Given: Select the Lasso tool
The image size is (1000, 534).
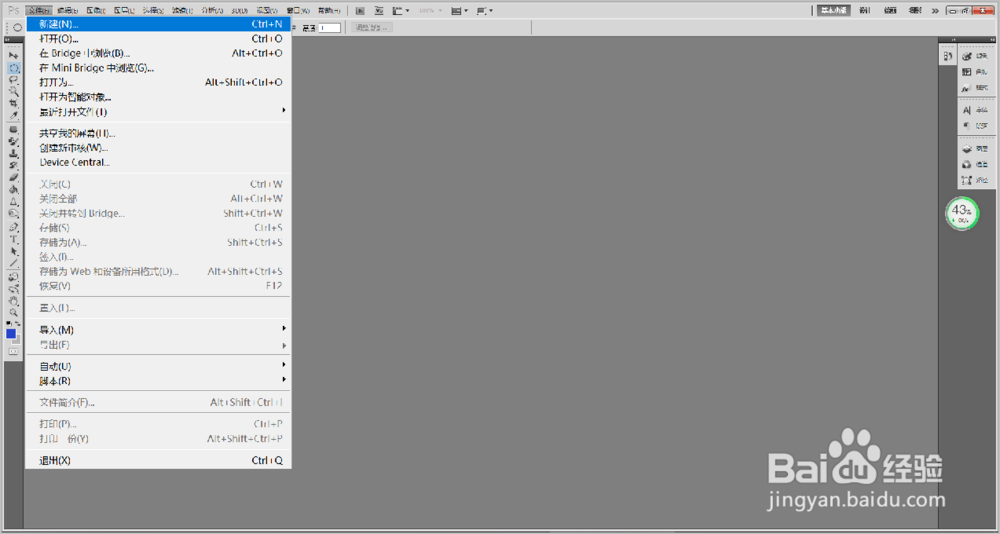Looking at the screenshot, I should click(13, 79).
